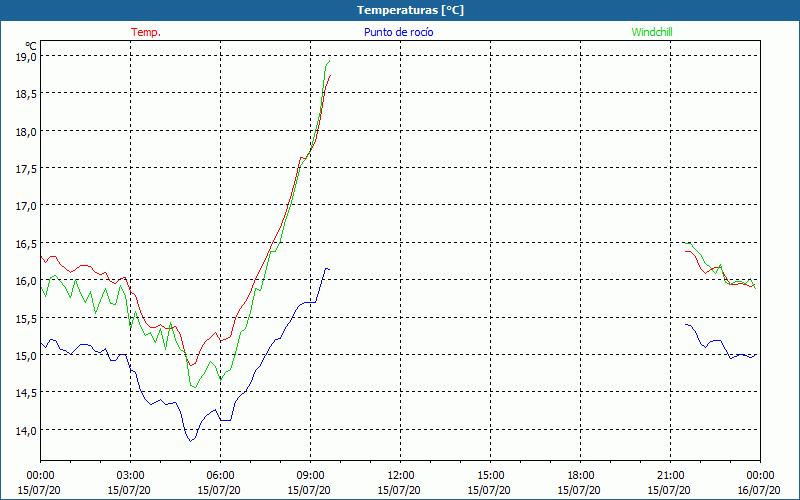The image size is (800, 500).
Task: Click the 15,5 y-axis value
Action: tap(26, 318)
